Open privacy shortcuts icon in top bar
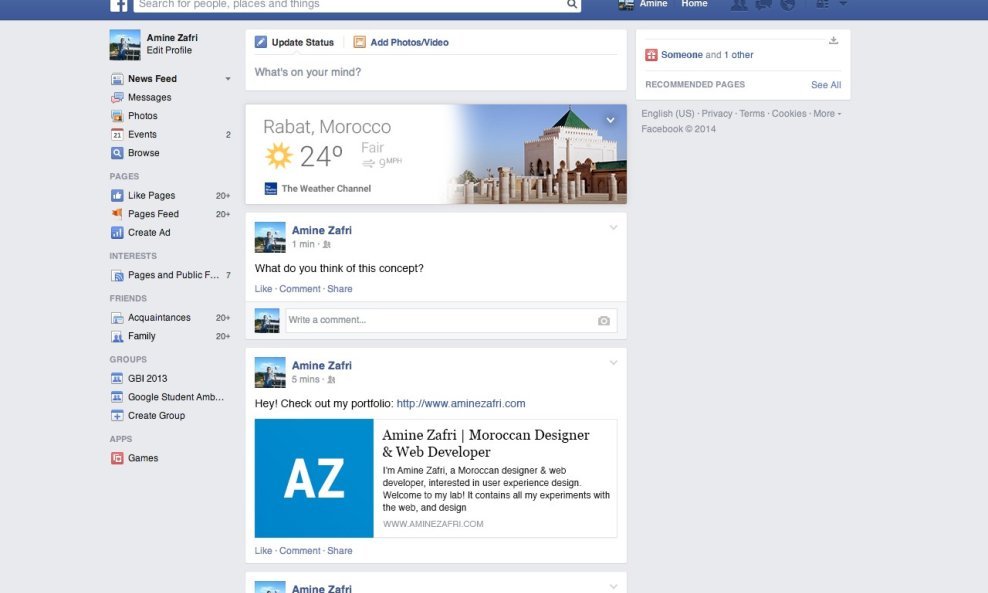Viewport: 988px width, 593px height. (822, 4)
